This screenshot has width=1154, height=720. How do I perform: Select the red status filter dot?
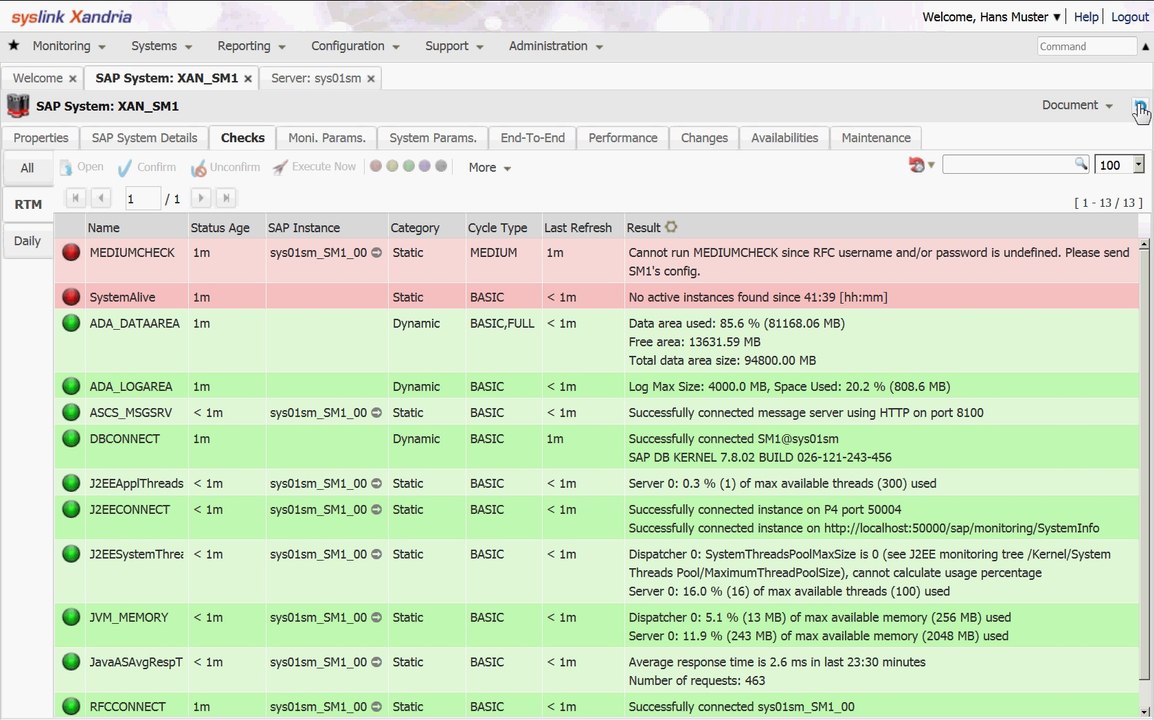click(x=376, y=166)
